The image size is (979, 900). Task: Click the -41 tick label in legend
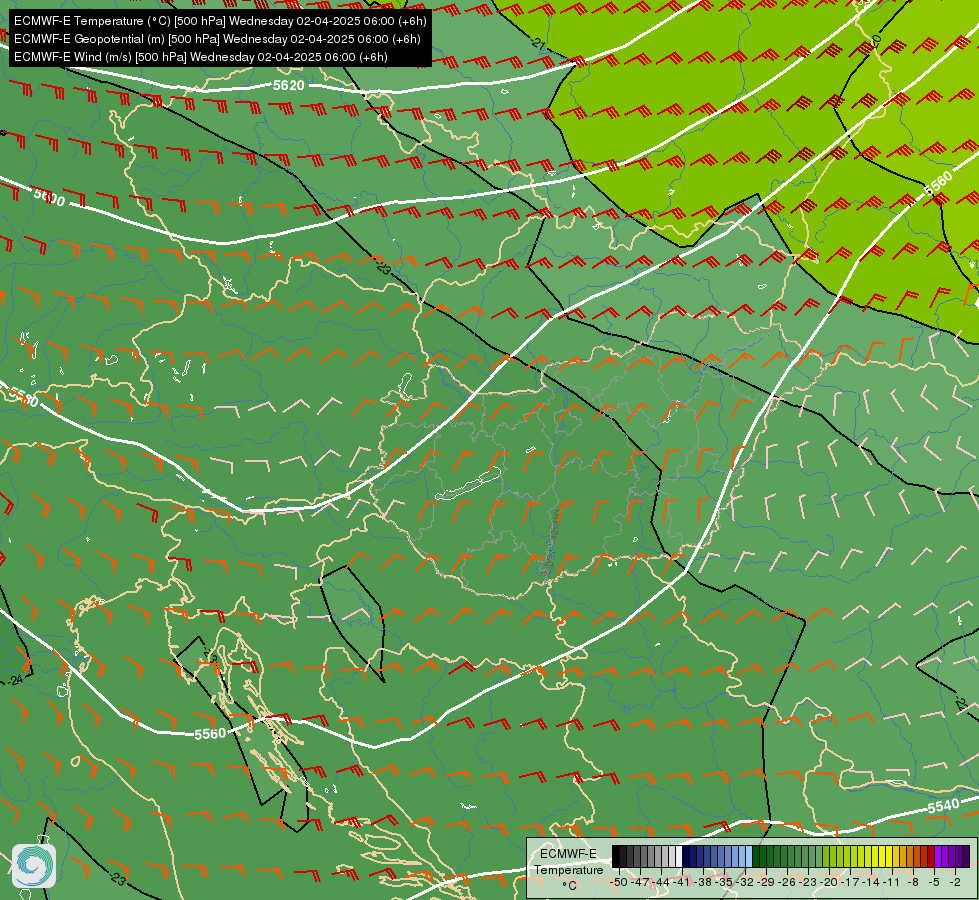[x=682, y=882]
